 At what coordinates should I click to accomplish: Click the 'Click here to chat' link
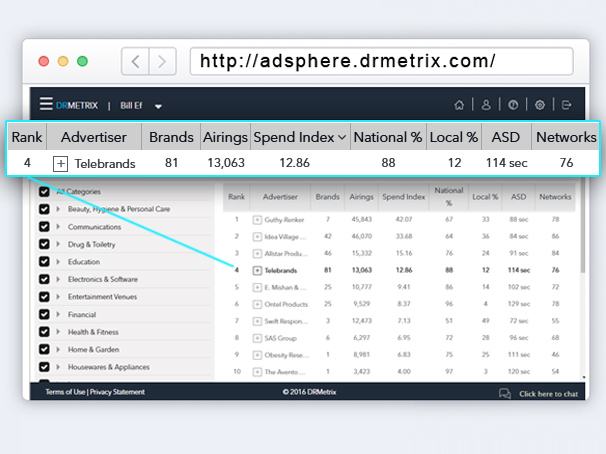(548, 394)
